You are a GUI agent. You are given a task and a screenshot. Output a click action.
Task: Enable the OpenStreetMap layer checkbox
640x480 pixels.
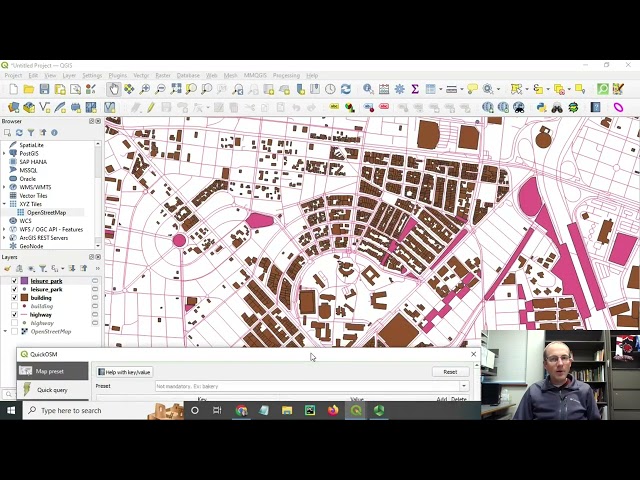[14, 331]
